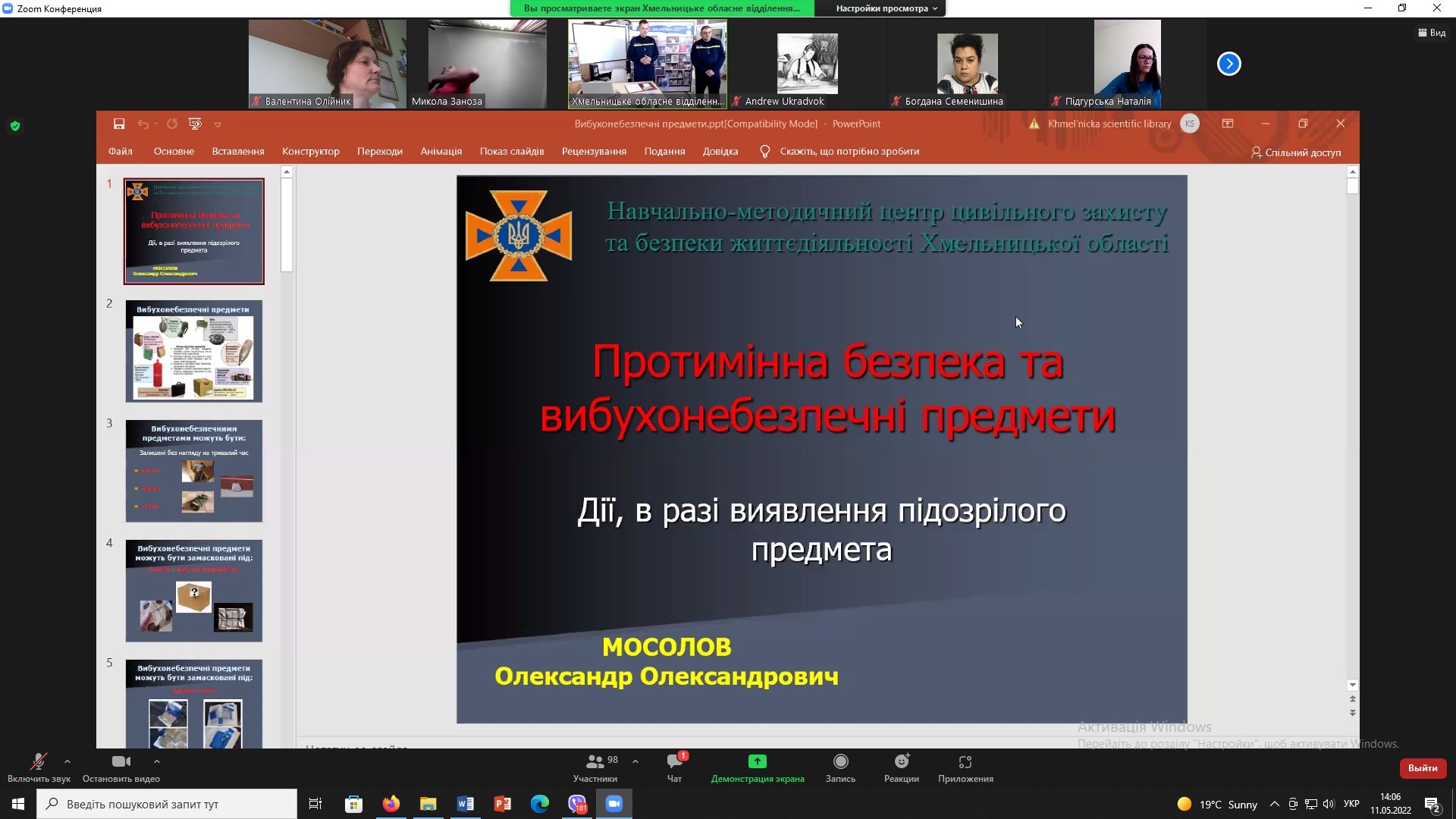Open the Показ слайдів ribbon tab
The width and height of the screenshot is (1456, 819).
(x=511, y=152)
